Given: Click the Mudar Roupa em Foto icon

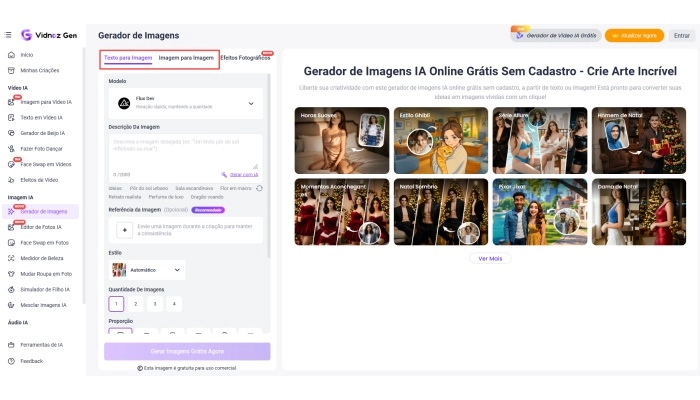Looking at the screenshot, I should click(x=11, y=274).
